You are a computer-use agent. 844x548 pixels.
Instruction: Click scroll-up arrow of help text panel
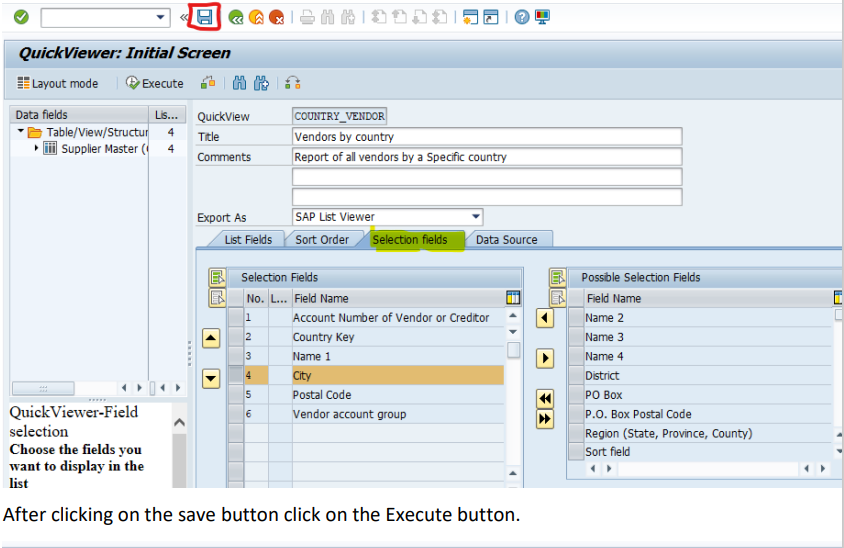(180, 423)
